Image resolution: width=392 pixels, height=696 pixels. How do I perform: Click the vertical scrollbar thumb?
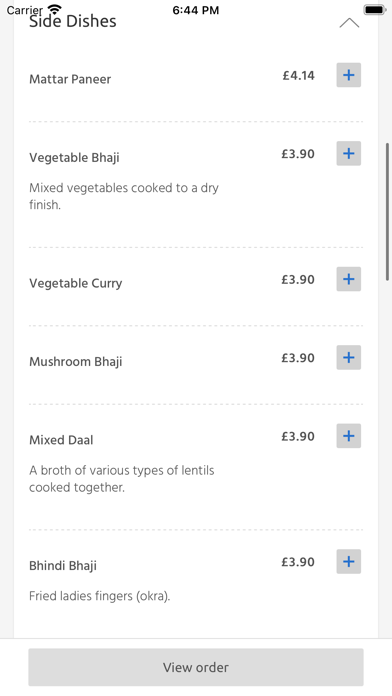click(x=387, y=212)
